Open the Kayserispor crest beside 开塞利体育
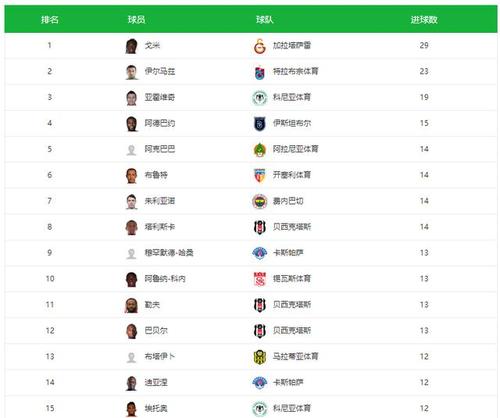The image size is (500, 418). pos(260,175)
